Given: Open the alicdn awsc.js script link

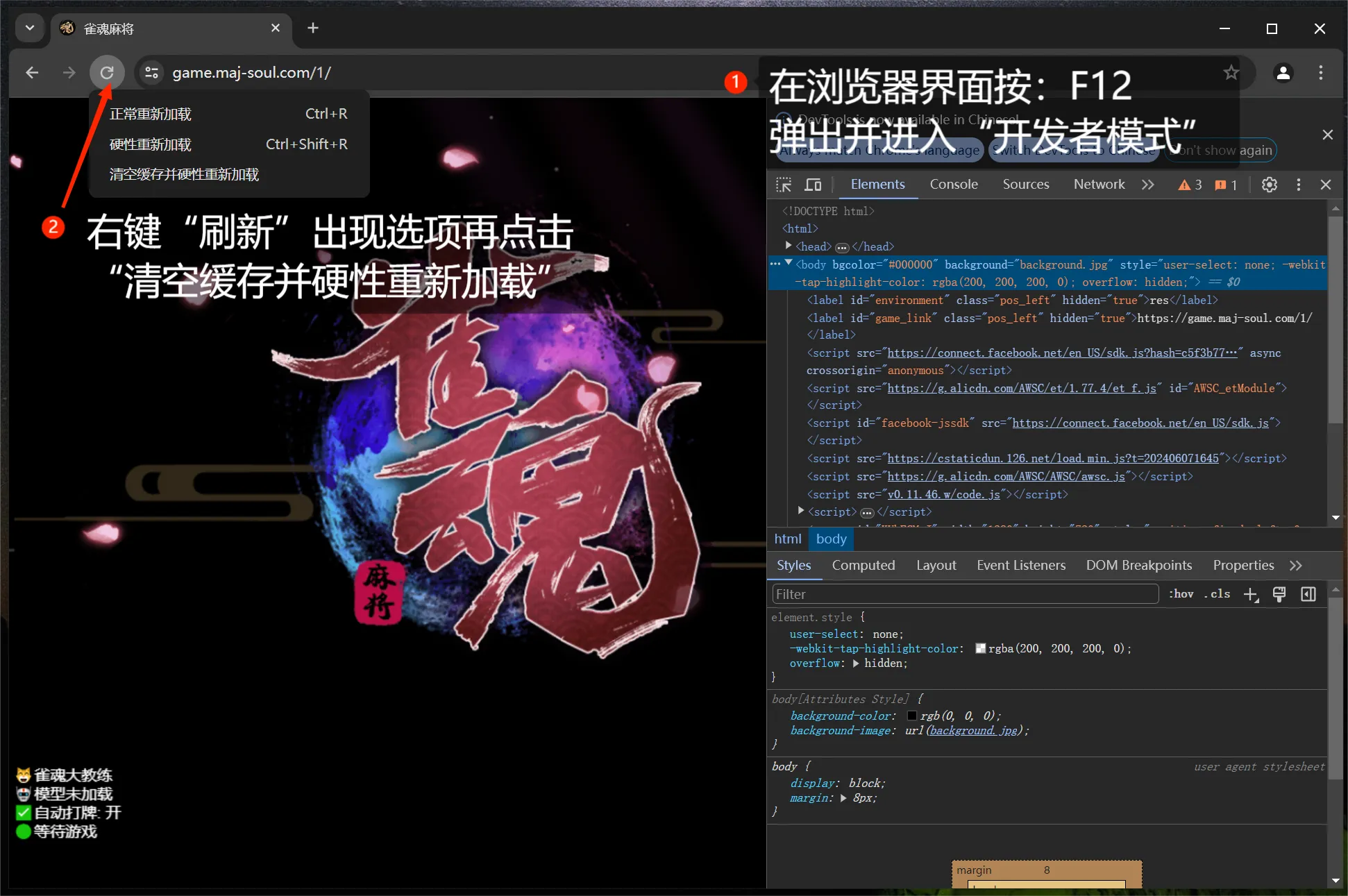Looking at the screenshot, I should 1006,476.
